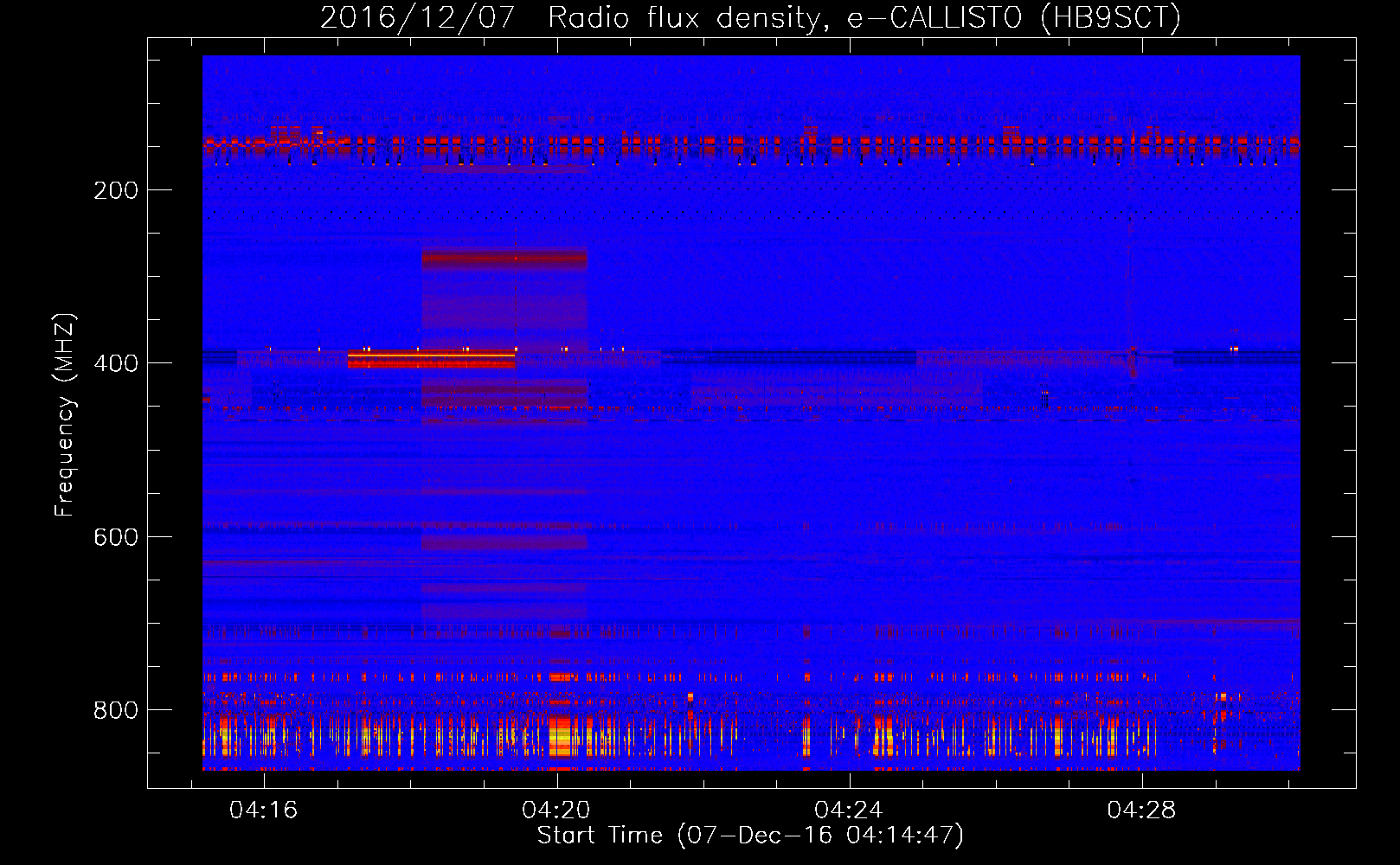The width and height of the screenshot is (1400, 865).
Task: Click the 04:16 time tick label
Action: pos(263,810)
